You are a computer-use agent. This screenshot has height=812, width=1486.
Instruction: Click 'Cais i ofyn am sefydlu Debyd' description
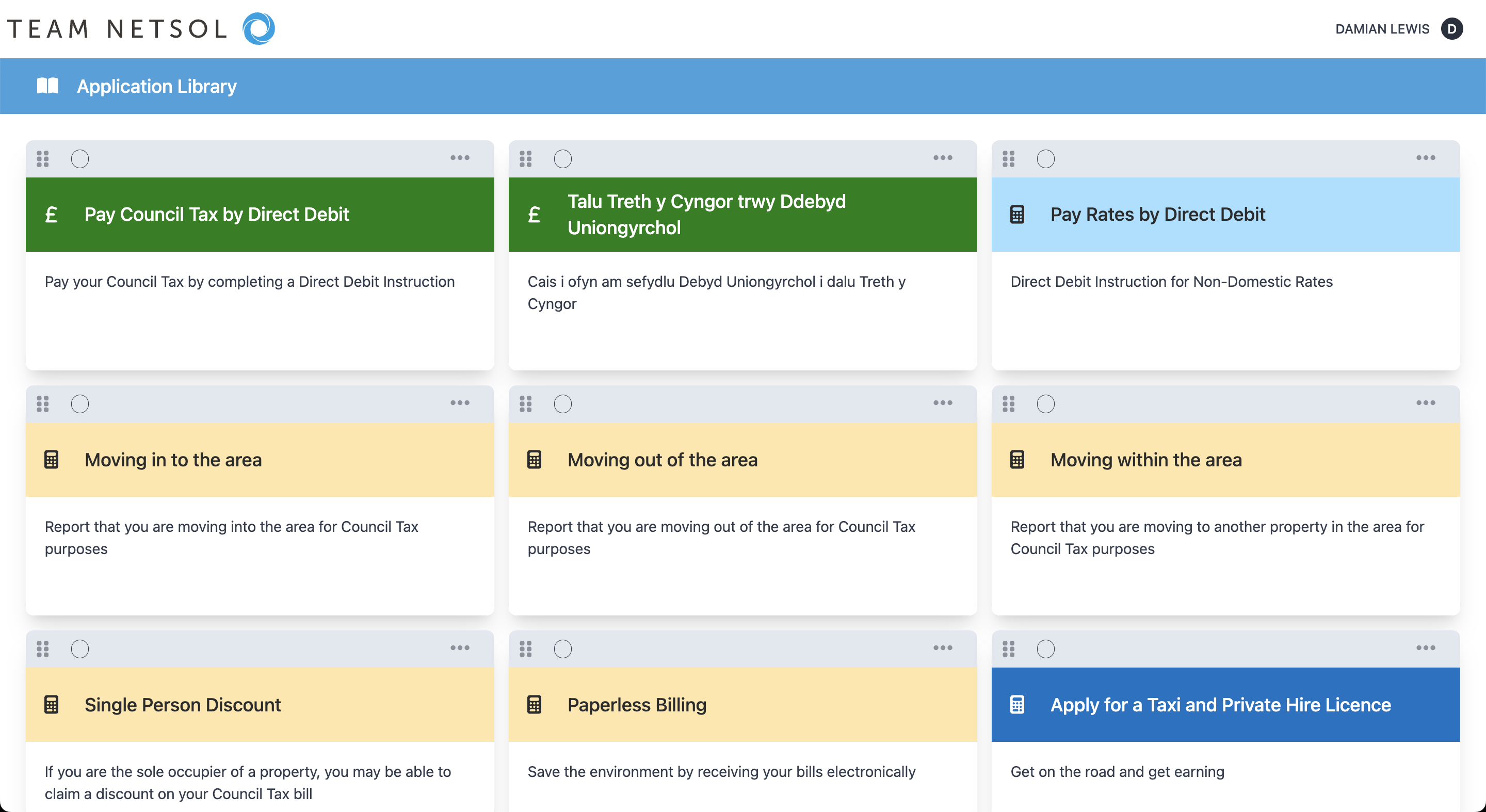(x=717, y=293)
